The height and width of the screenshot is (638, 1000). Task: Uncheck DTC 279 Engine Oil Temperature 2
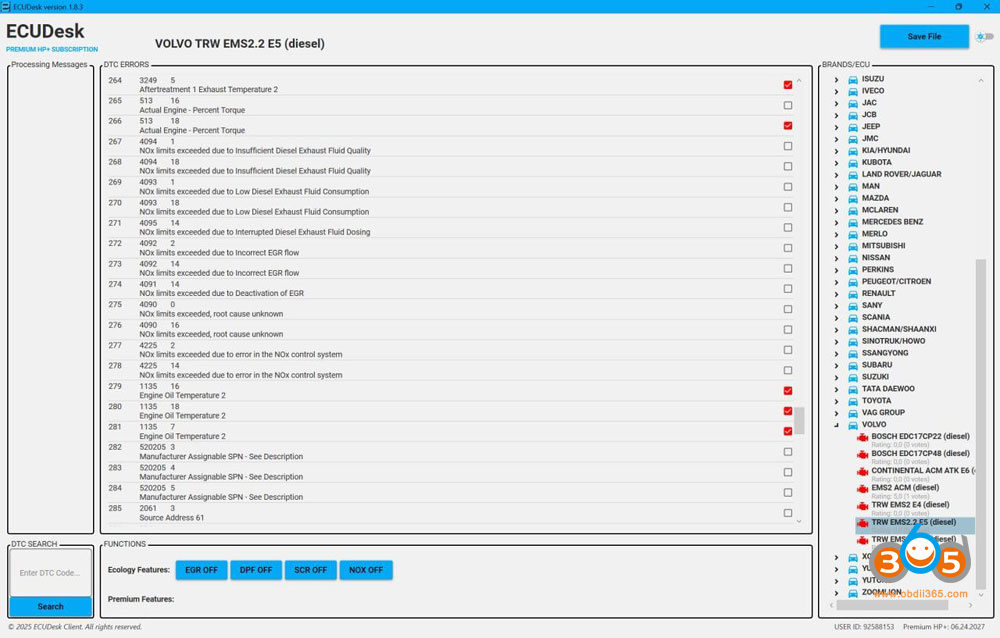point(787,390)
